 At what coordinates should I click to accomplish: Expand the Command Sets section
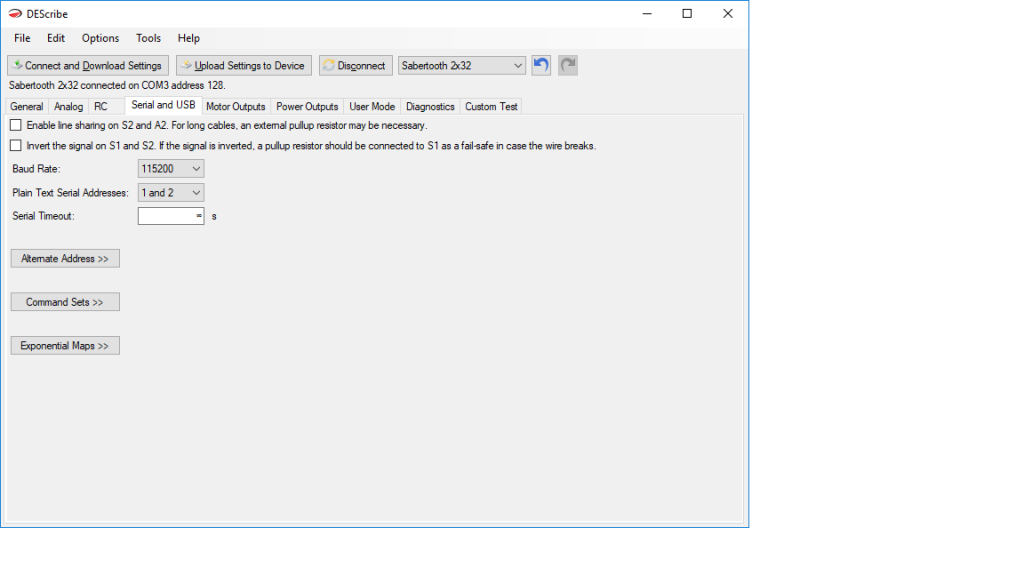click(65, 302)
